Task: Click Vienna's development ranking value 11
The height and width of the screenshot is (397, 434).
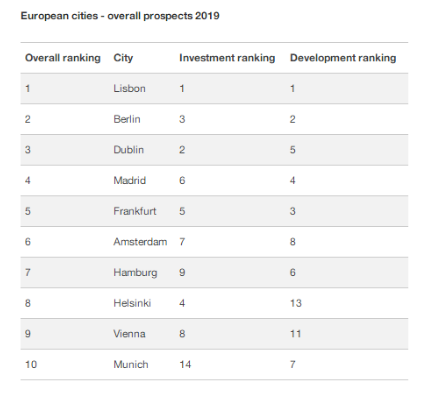Action: (x=295, y=334)
